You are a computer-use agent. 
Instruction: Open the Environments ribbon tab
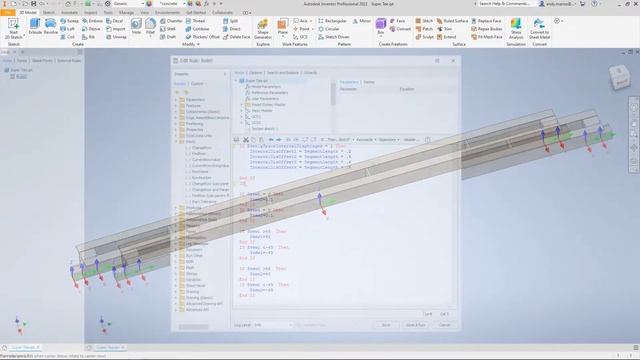167,13
